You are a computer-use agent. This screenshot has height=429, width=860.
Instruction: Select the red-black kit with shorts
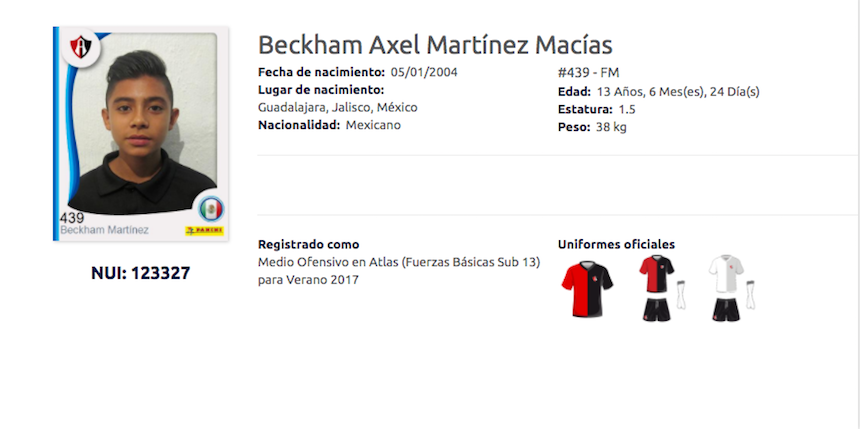657,288
